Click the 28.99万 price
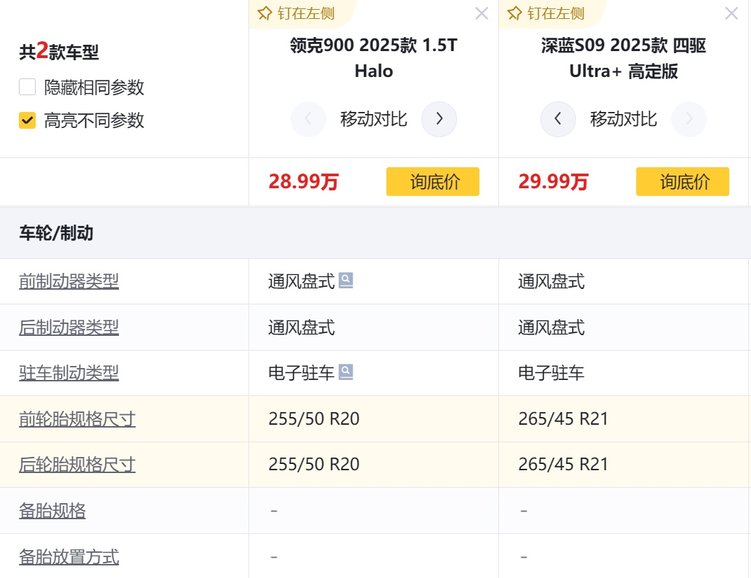The image size is (751, 578). pos(304,181)
